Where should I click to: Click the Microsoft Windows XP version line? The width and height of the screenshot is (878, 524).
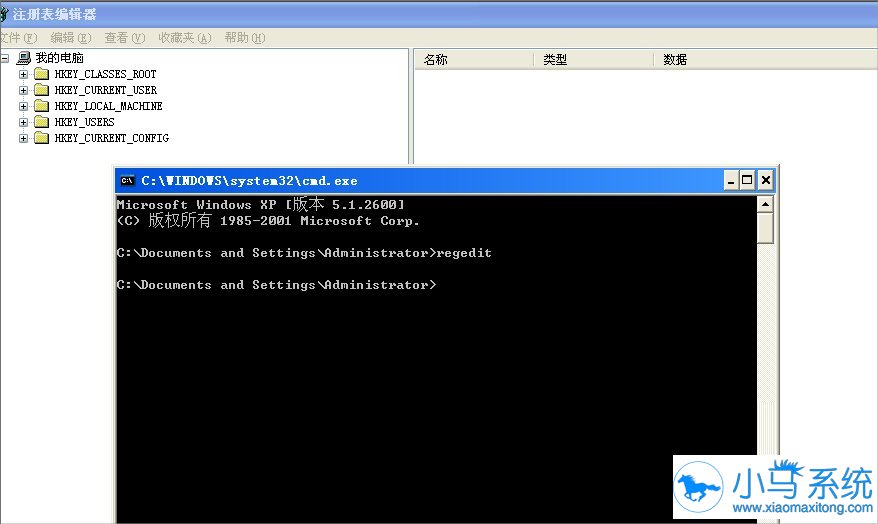(260, 204)
